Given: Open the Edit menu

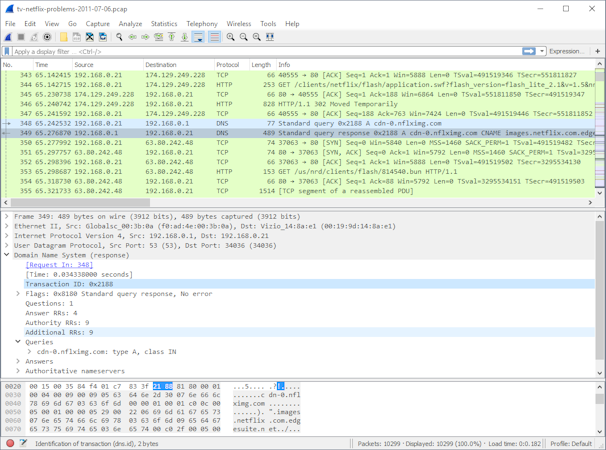Looking at the screenshot, I should tap(30, 24).
